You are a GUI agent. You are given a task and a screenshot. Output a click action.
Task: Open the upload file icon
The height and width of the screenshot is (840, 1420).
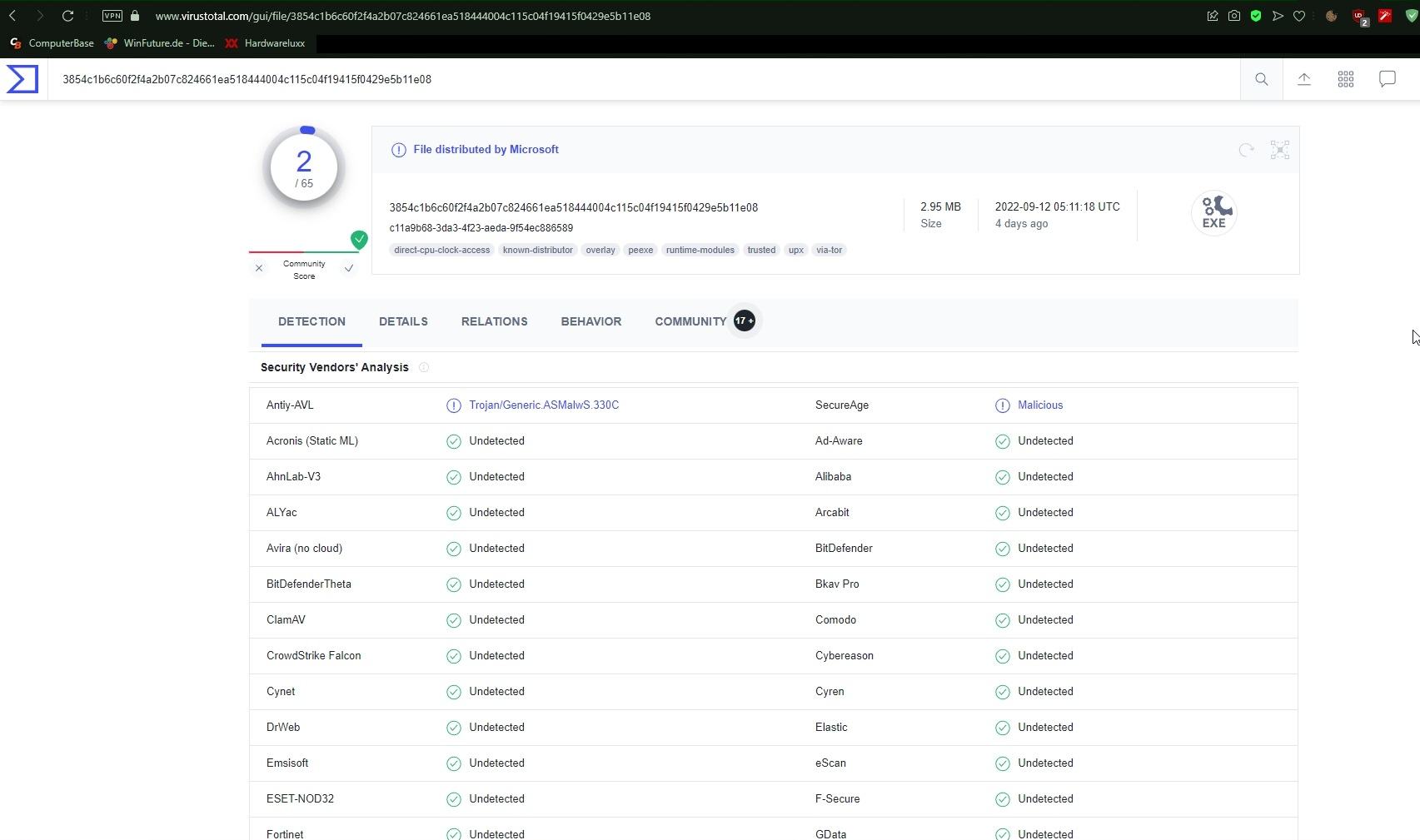pos(1304,79)
